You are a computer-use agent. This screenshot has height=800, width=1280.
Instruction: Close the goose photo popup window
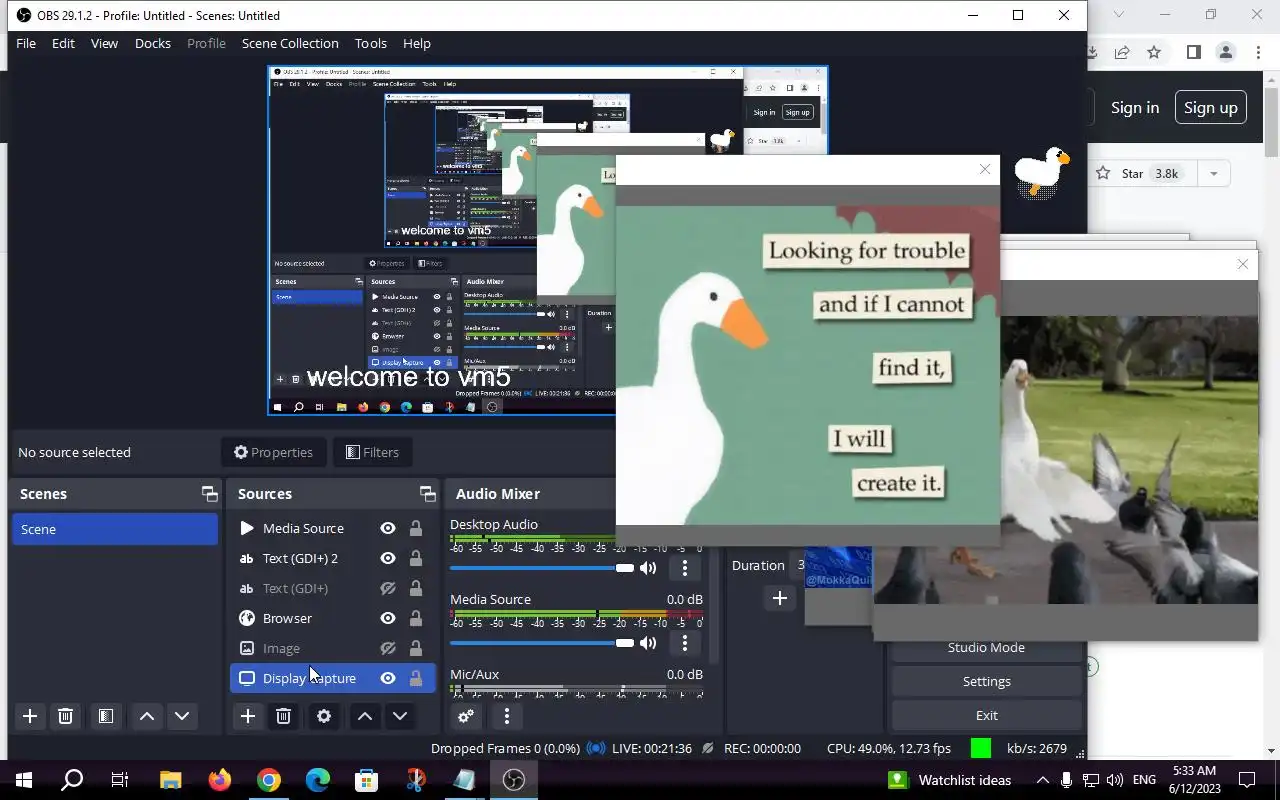coord(1242,264)
